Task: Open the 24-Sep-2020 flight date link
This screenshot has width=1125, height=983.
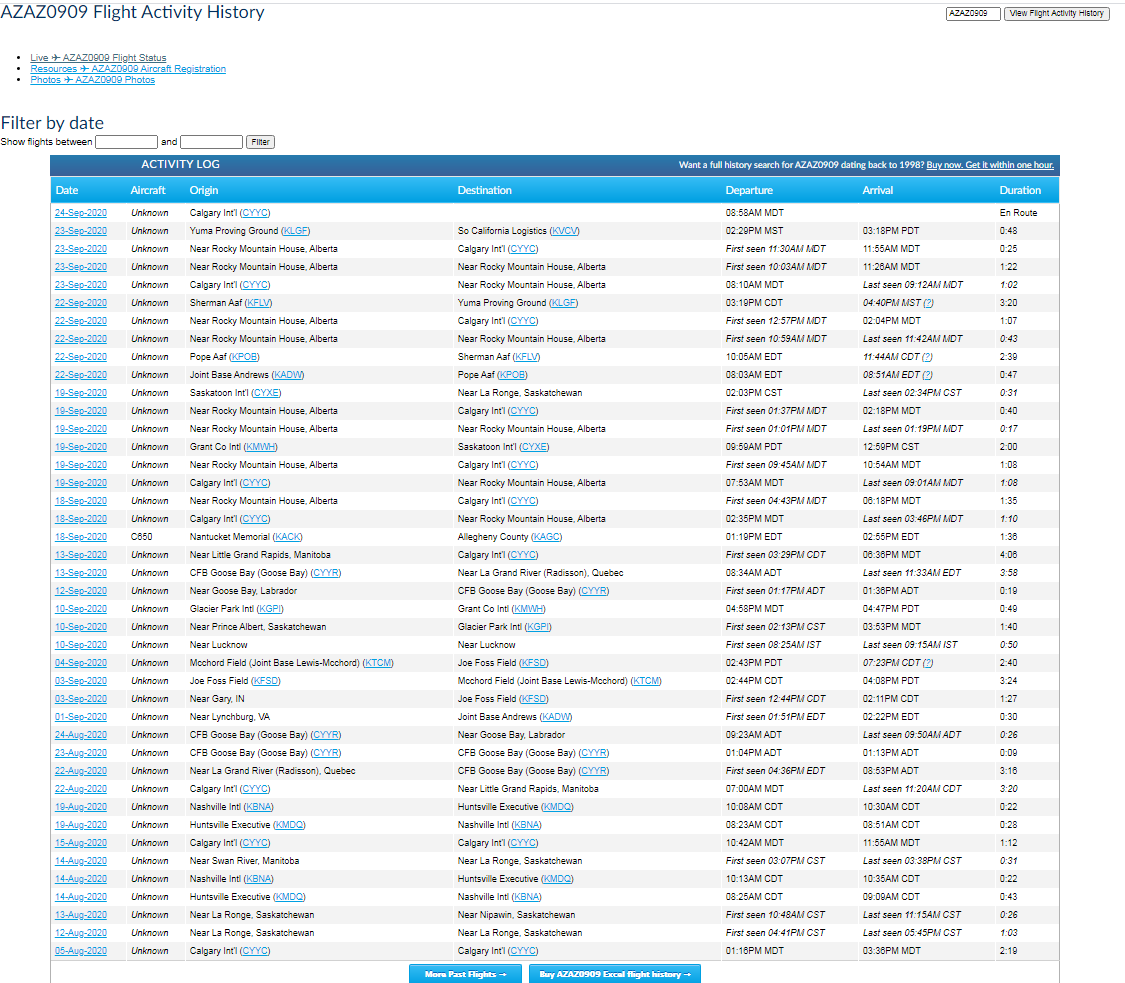Action: 80,213
